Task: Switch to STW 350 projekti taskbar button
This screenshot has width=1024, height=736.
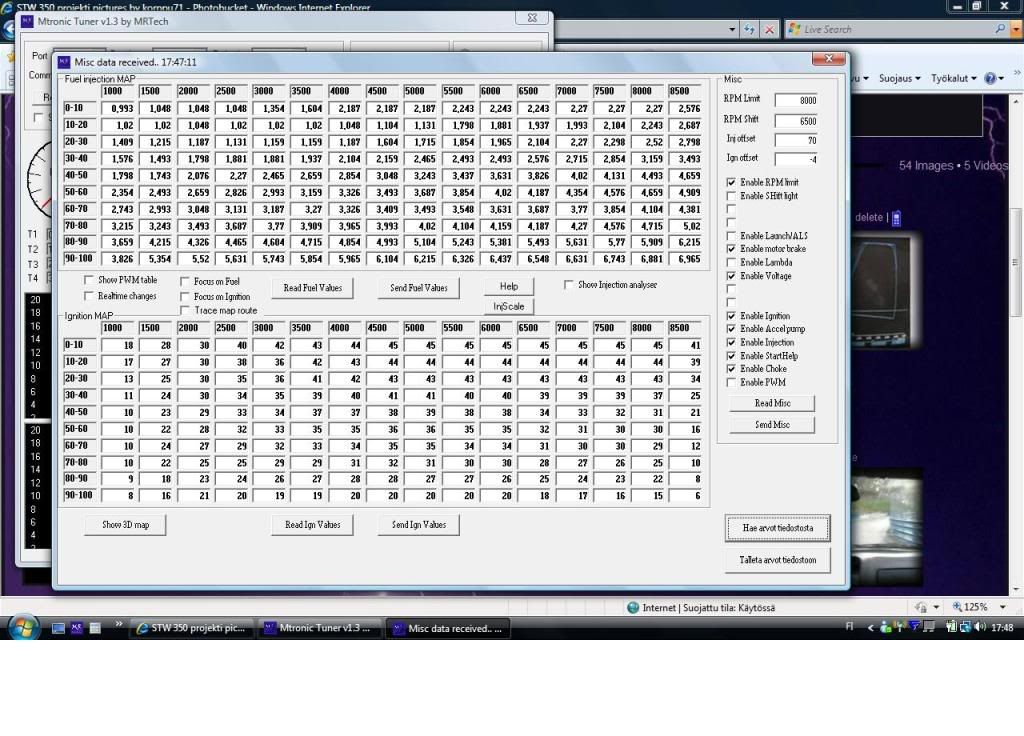Action: point(192,628)
